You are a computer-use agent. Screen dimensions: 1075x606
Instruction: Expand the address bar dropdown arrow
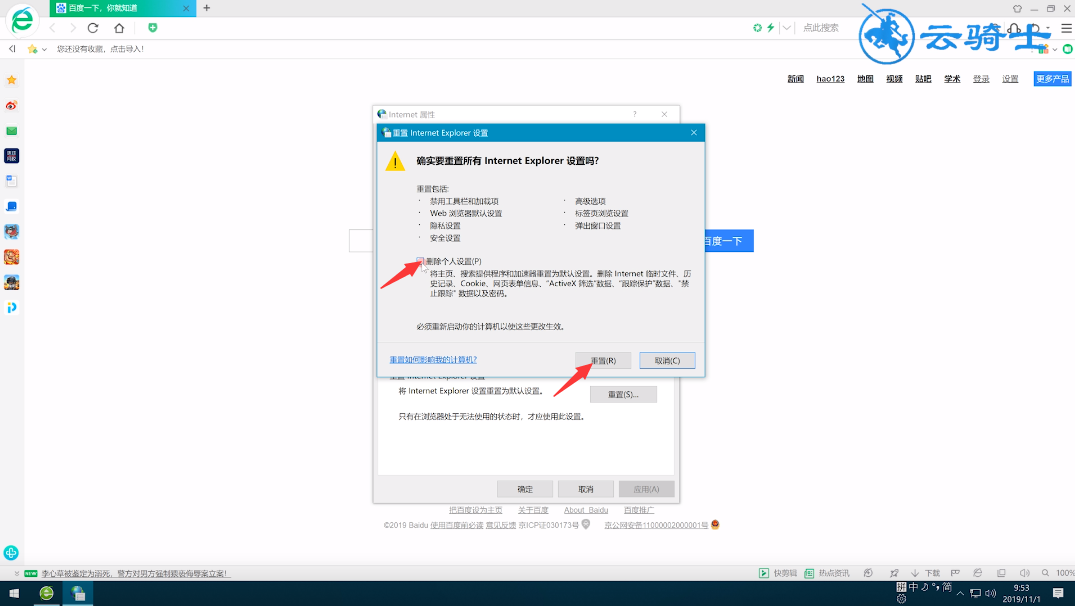pyautogui.click(x=786, y=27)
